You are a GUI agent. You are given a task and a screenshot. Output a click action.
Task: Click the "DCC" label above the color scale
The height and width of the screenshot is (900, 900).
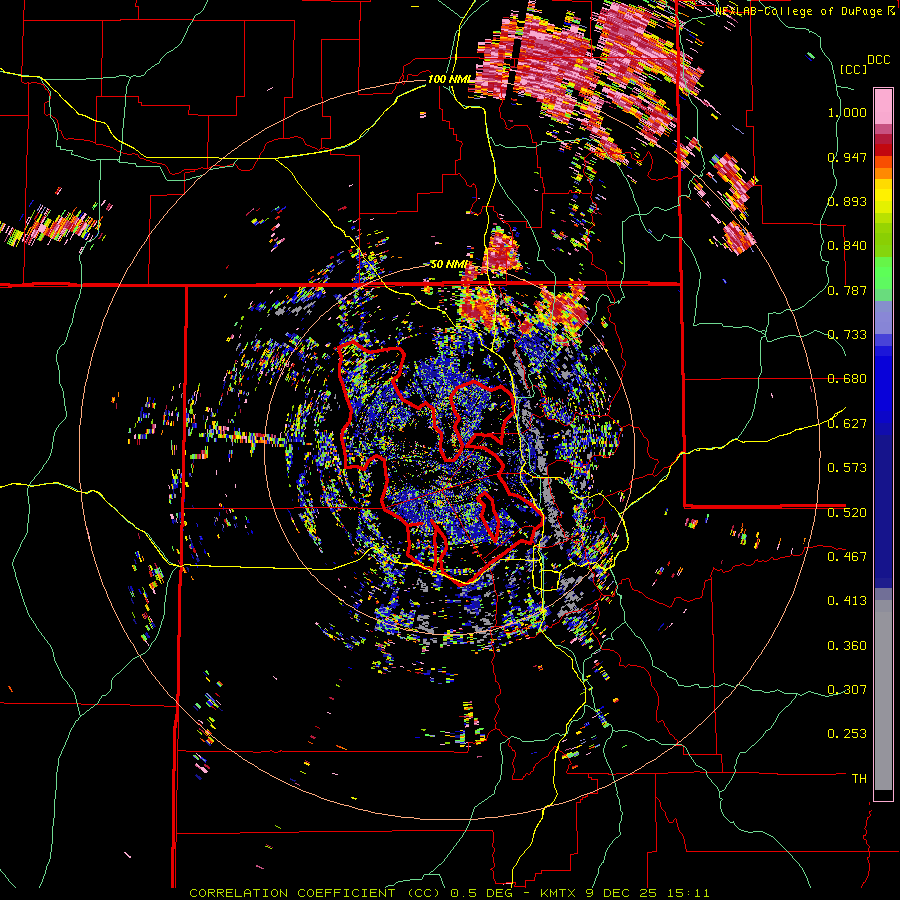click(x=878, y=60)
